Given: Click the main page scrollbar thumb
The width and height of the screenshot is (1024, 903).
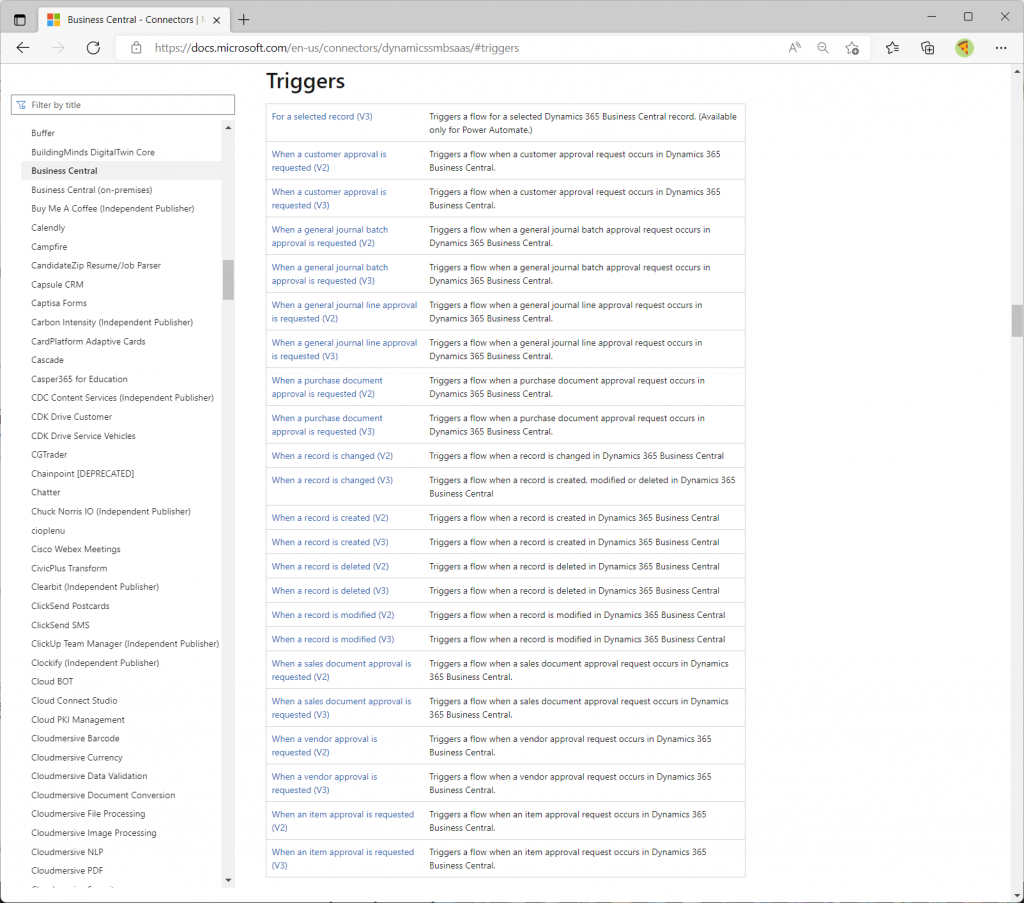Looking at the screenshot, I should (x=1017, y=321).
